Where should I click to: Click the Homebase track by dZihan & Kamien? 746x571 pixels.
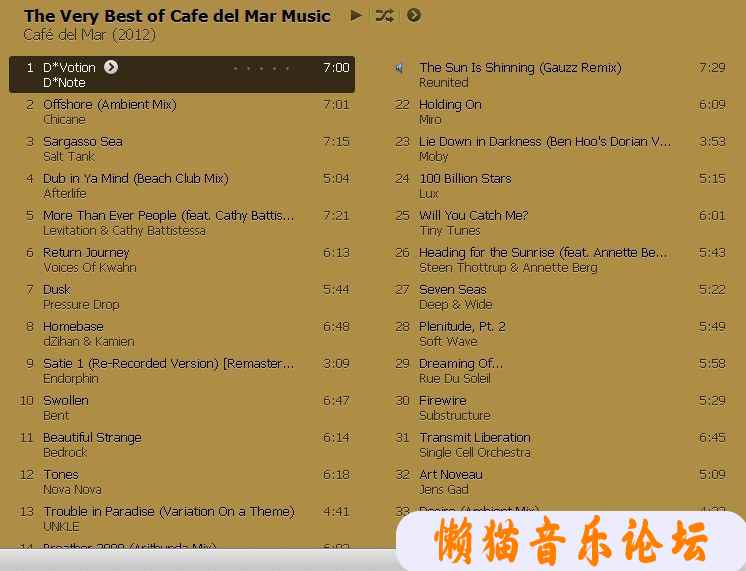pos(182,334)
